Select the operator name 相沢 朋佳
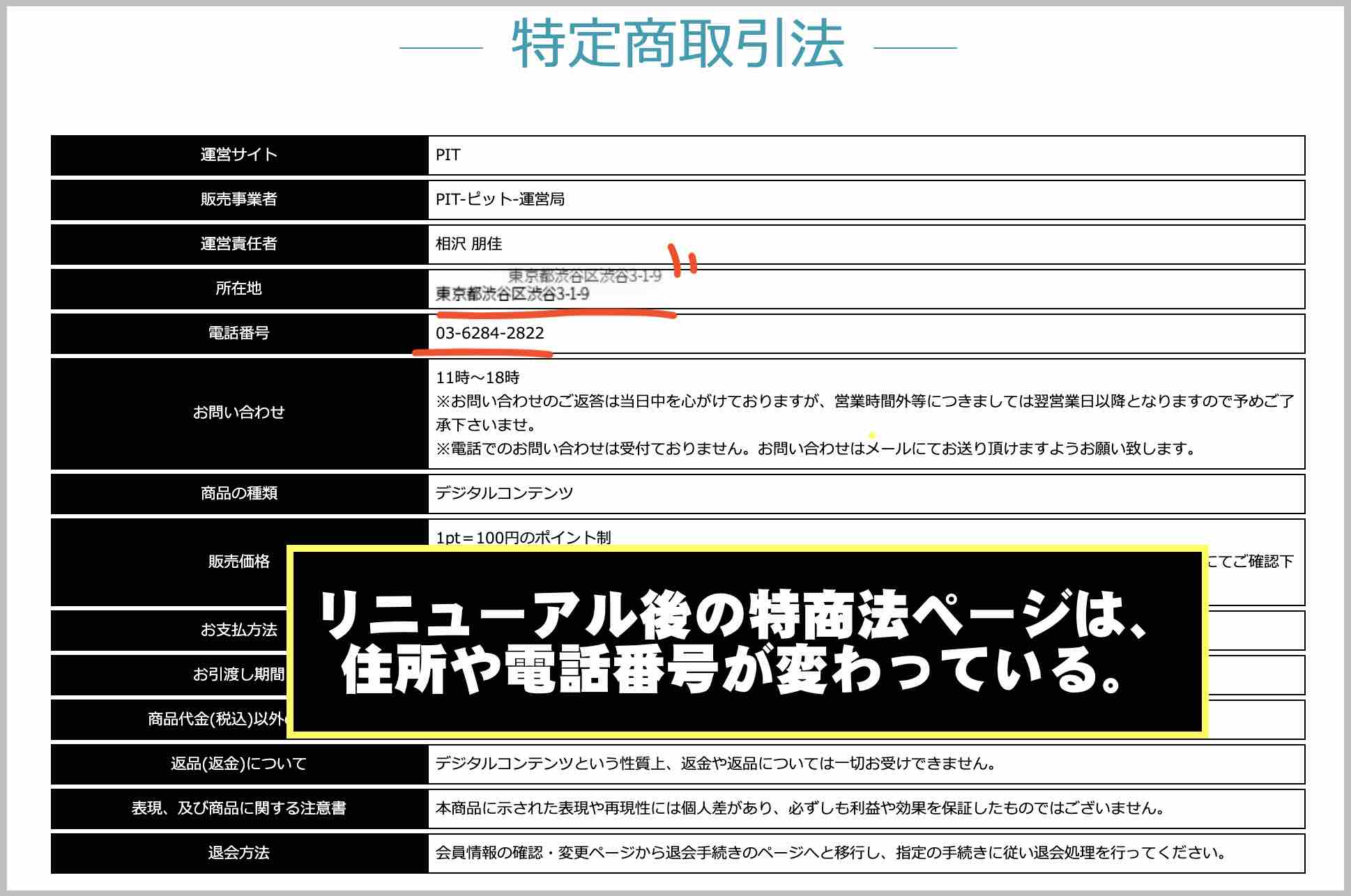This screenshot has width=1351, height=896. tap(471, 245)
